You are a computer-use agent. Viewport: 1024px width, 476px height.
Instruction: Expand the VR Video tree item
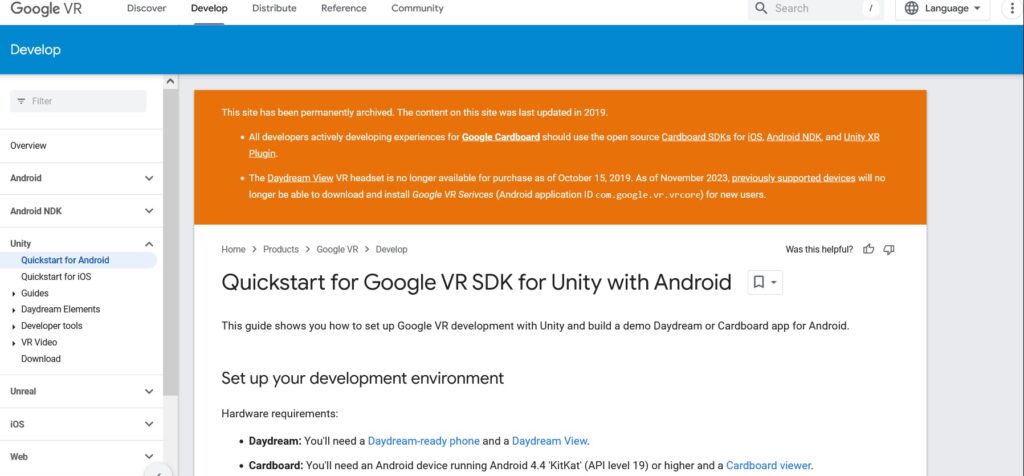coord(14,343)
